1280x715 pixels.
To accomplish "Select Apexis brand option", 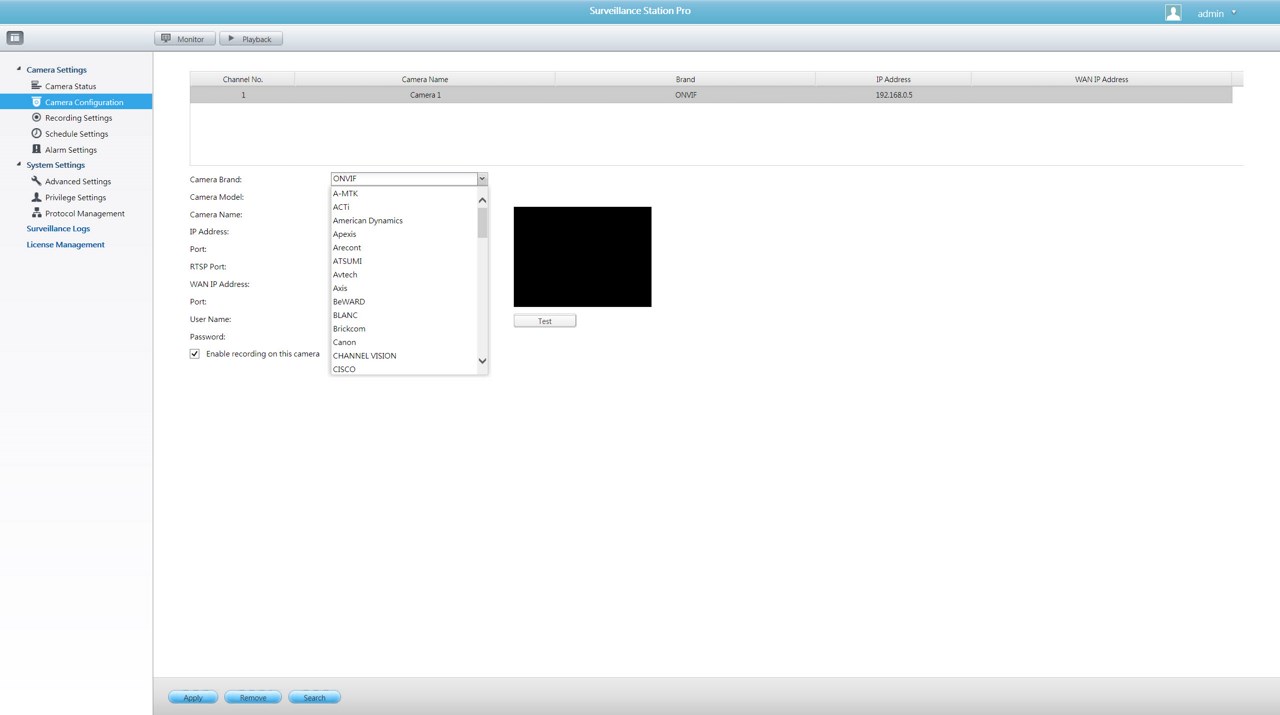I will coord(404,234).
